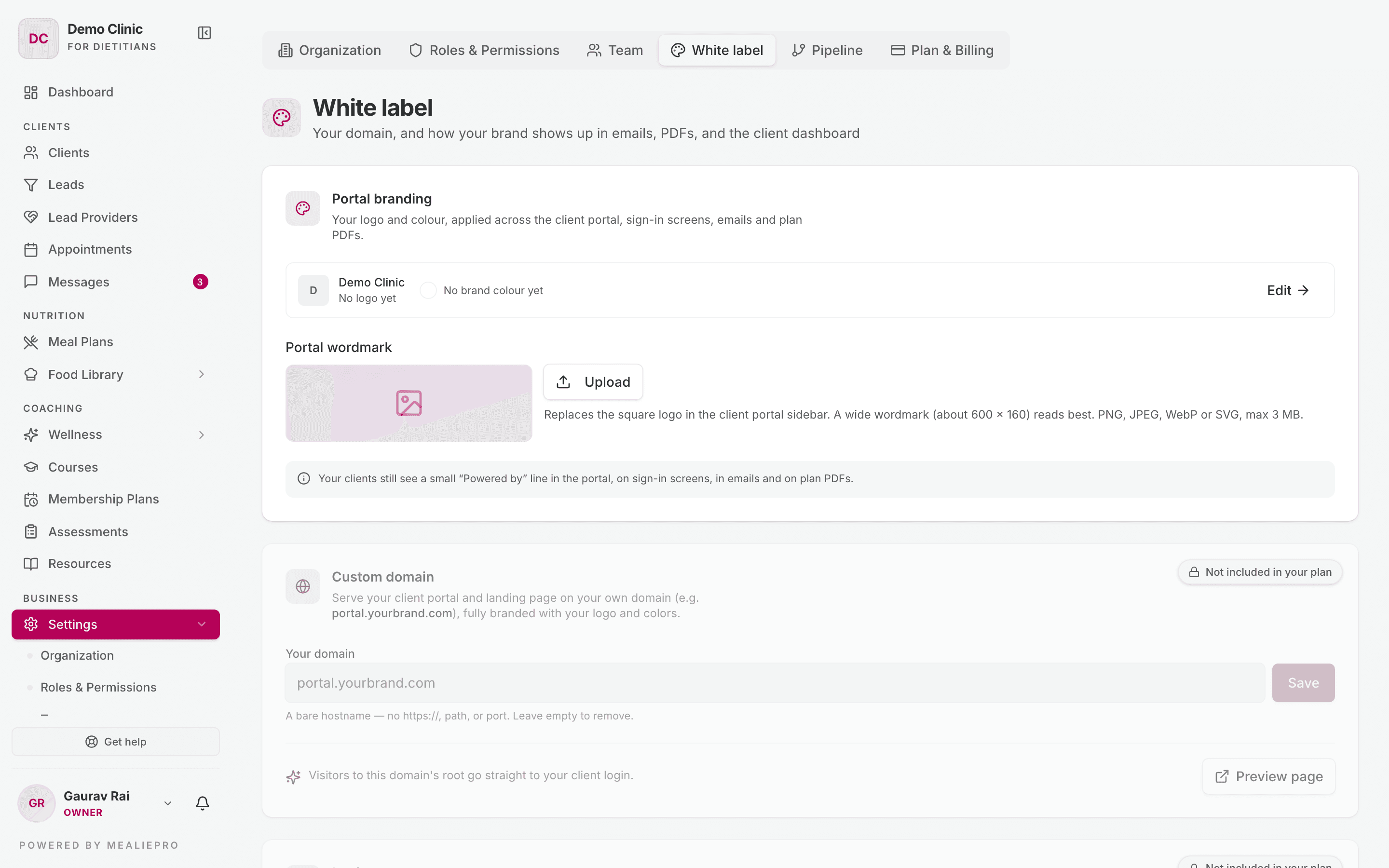Open the Gaurav Rai account dropdown
The height and width of the screenshot is (868, 1389).
click(168, 803)
